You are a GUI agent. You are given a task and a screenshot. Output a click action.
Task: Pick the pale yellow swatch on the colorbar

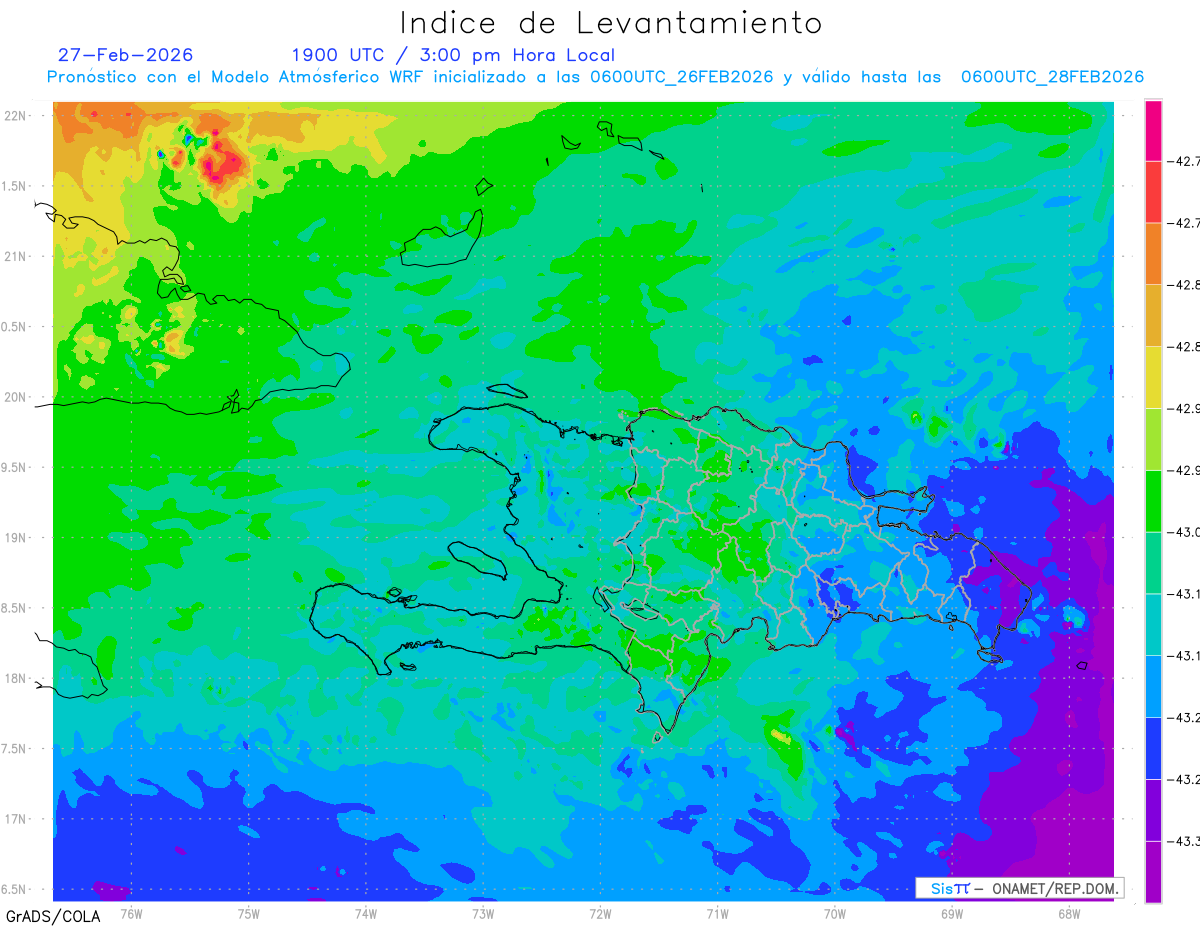click(1153, 377)
